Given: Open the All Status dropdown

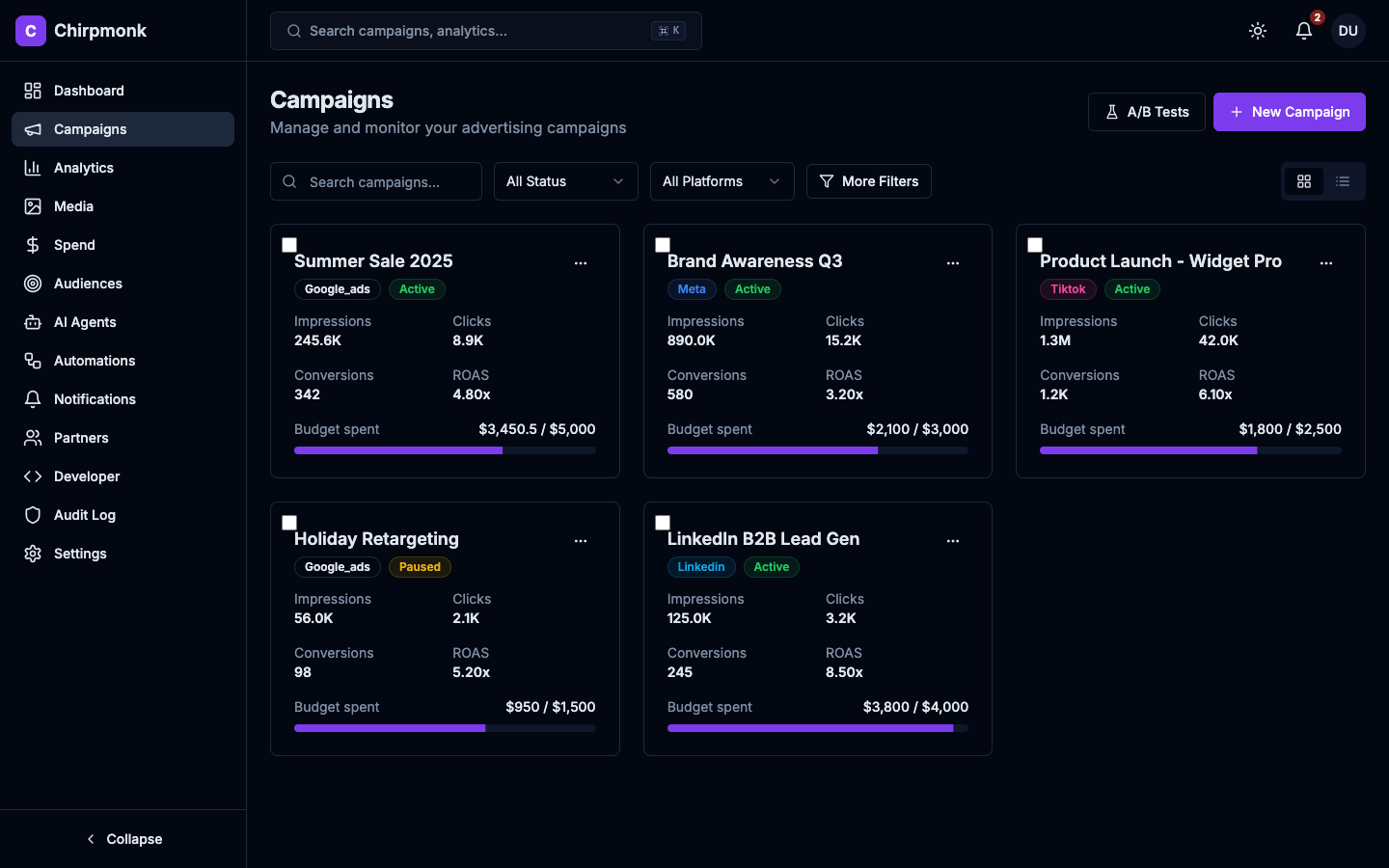Looking at the screenshot, I should [x=565, y=181].
